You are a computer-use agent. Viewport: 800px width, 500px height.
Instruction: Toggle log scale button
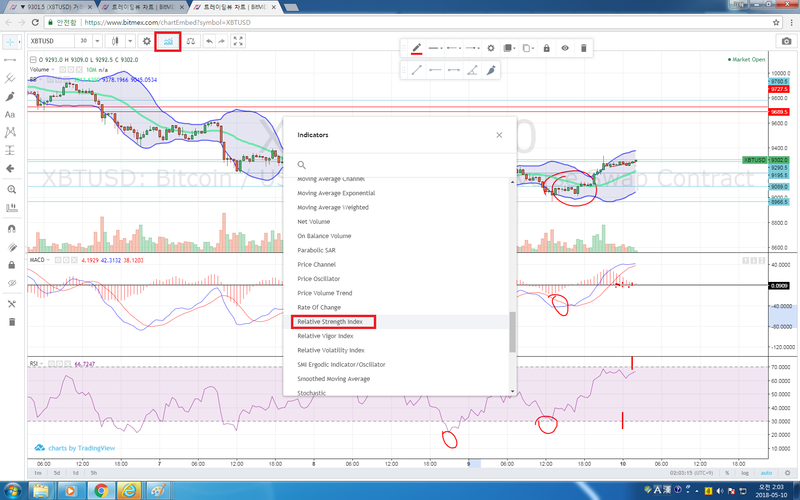(745, 473)
